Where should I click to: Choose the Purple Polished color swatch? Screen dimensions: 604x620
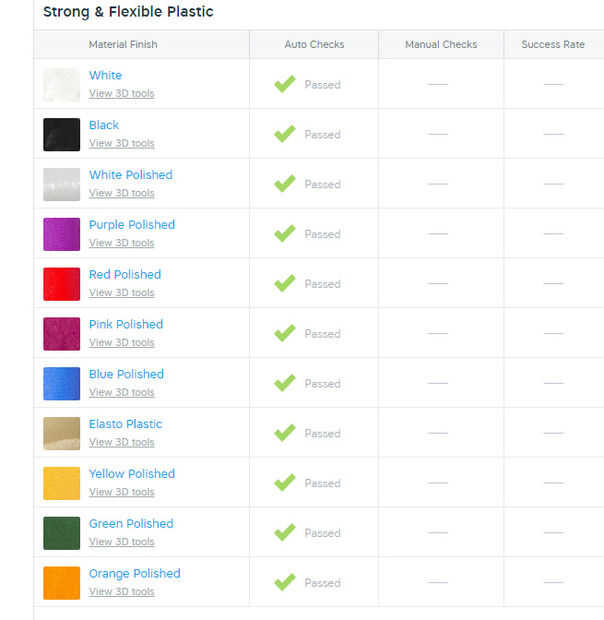[62, 234]
